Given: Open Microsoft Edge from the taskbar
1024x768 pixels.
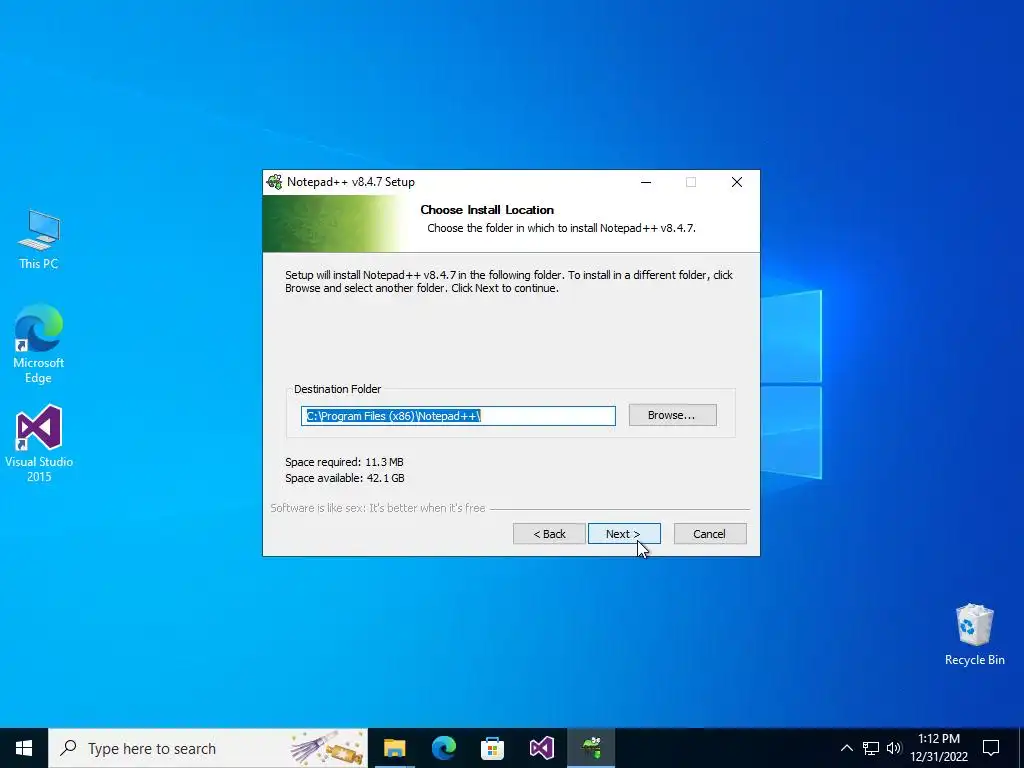Looking at the screenshot, I should 443,748.
